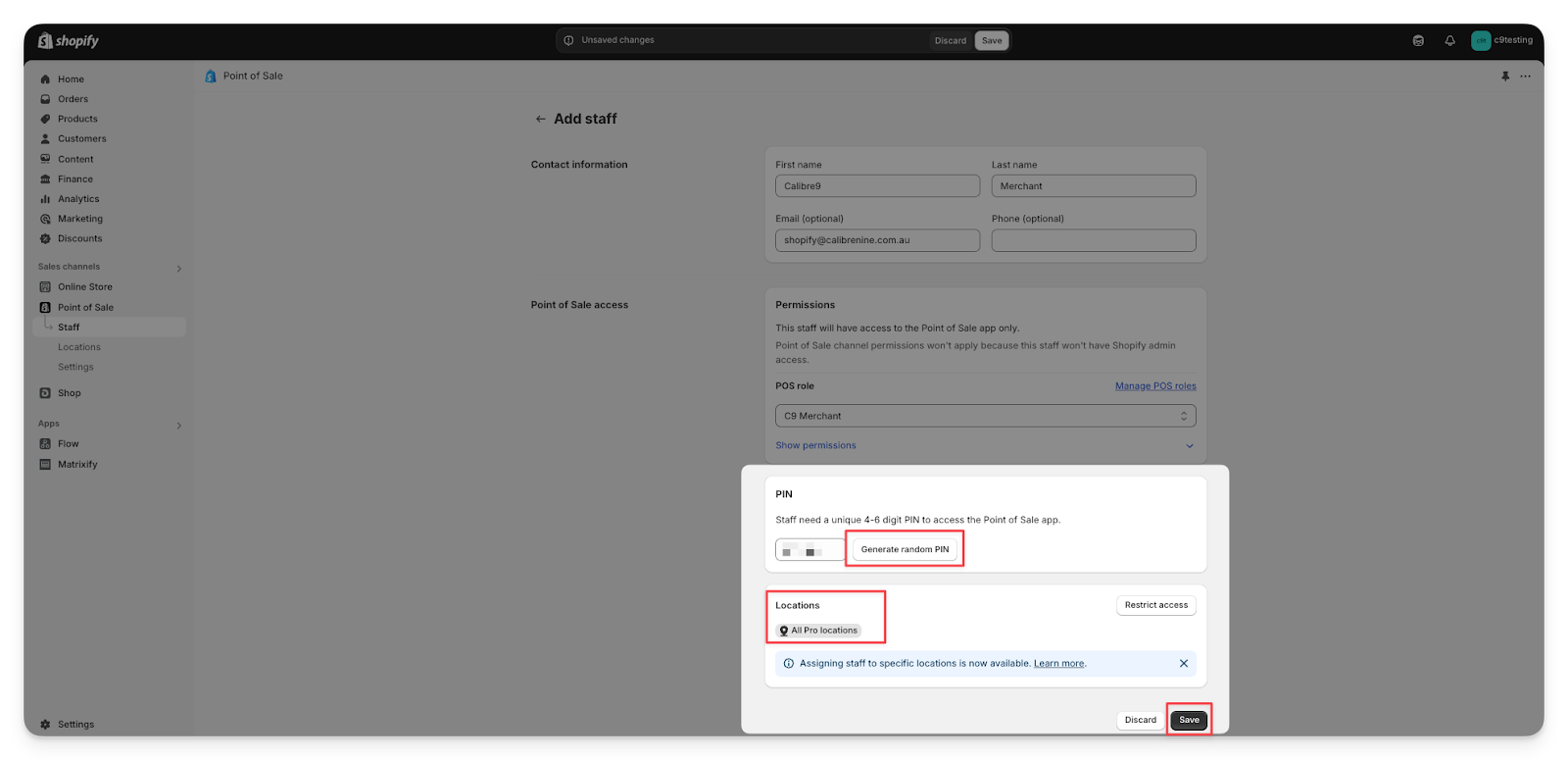
Task: Go to Orders in the sidebar
Action: (73, 99)
